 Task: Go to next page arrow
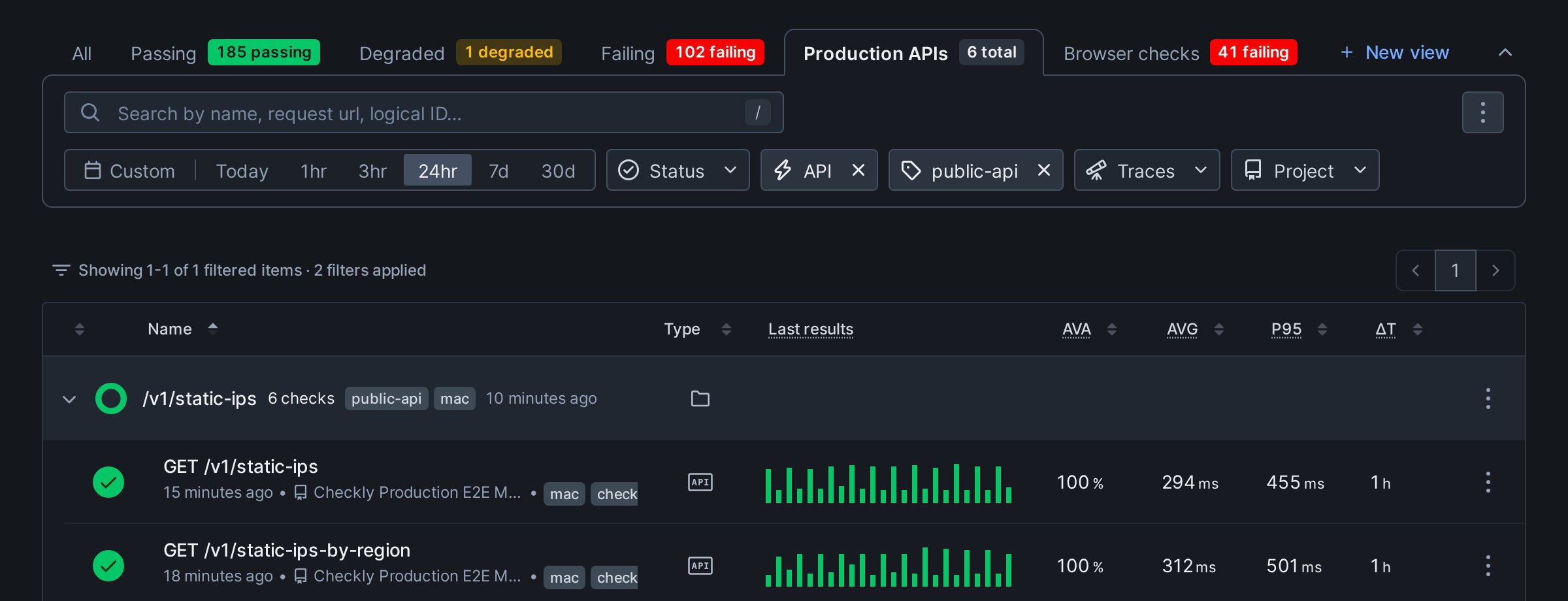(1495, 270)
